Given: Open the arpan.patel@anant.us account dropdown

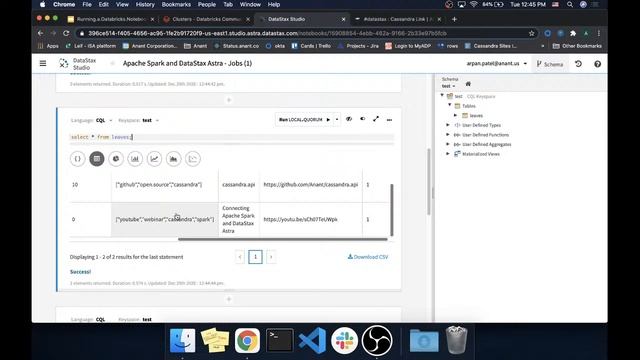Looking at the screenshot, I should 497,64.
